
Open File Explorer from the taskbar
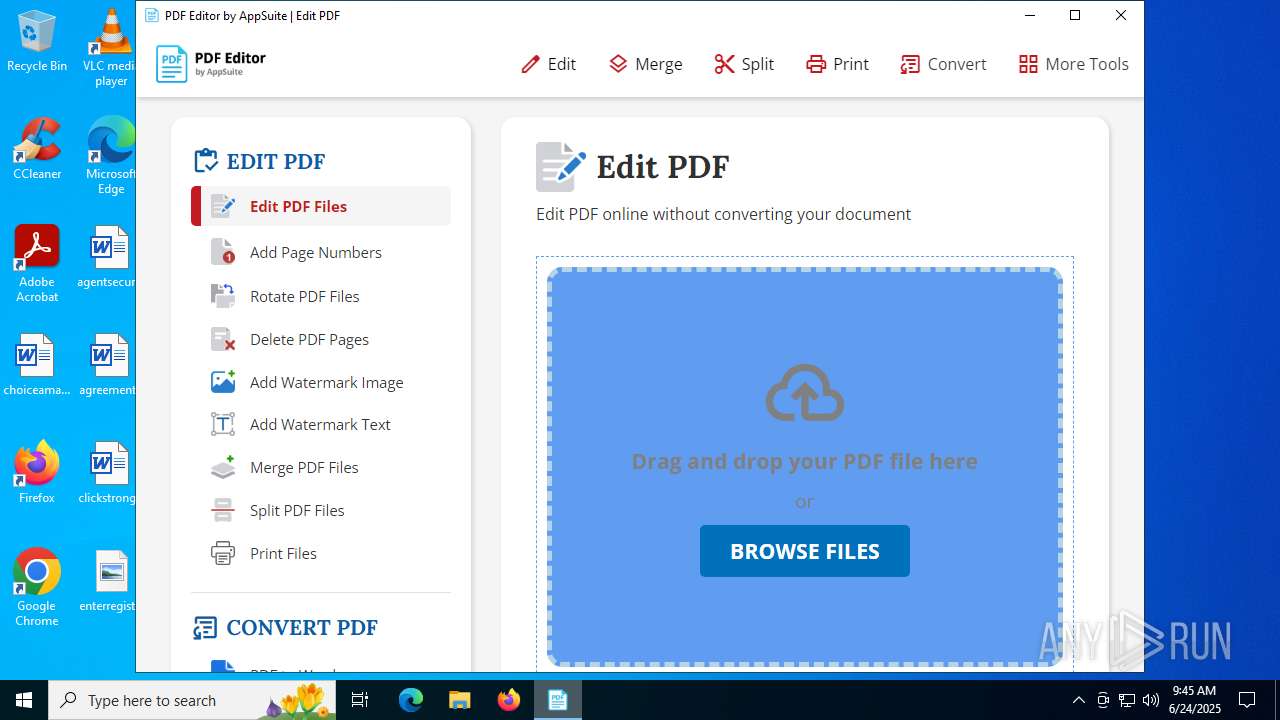[x=459, y=700]
